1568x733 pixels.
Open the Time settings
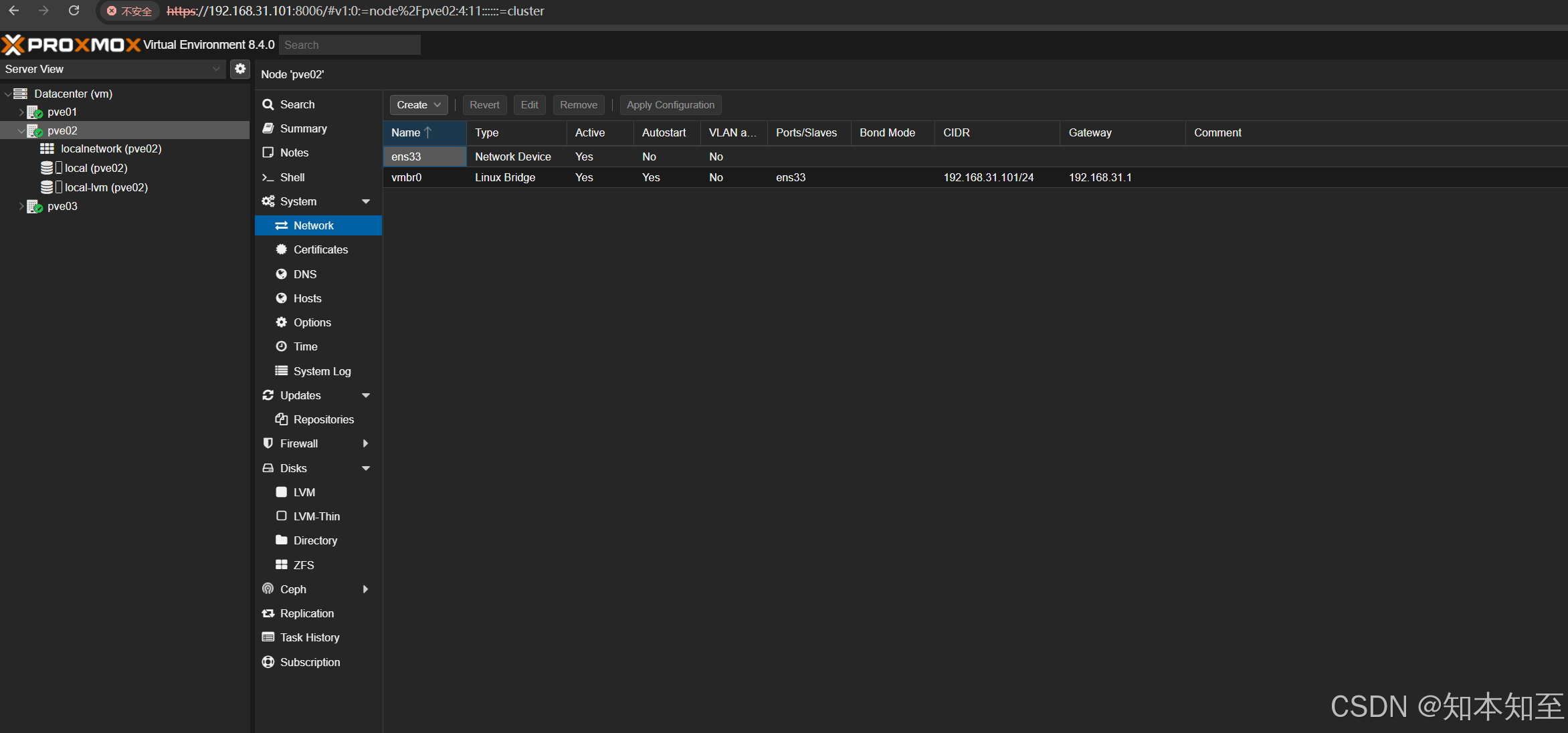[x=305, y=346]
